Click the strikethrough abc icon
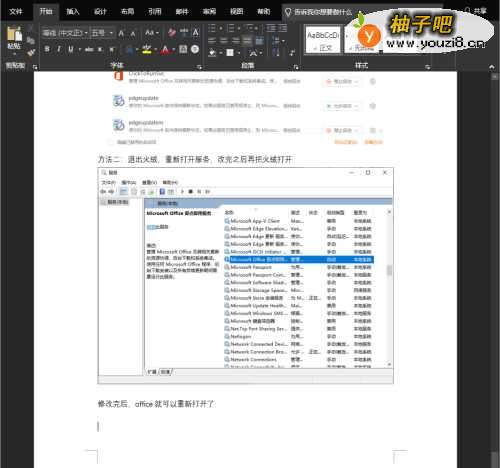The image size is (500, 468). point(89,50)
